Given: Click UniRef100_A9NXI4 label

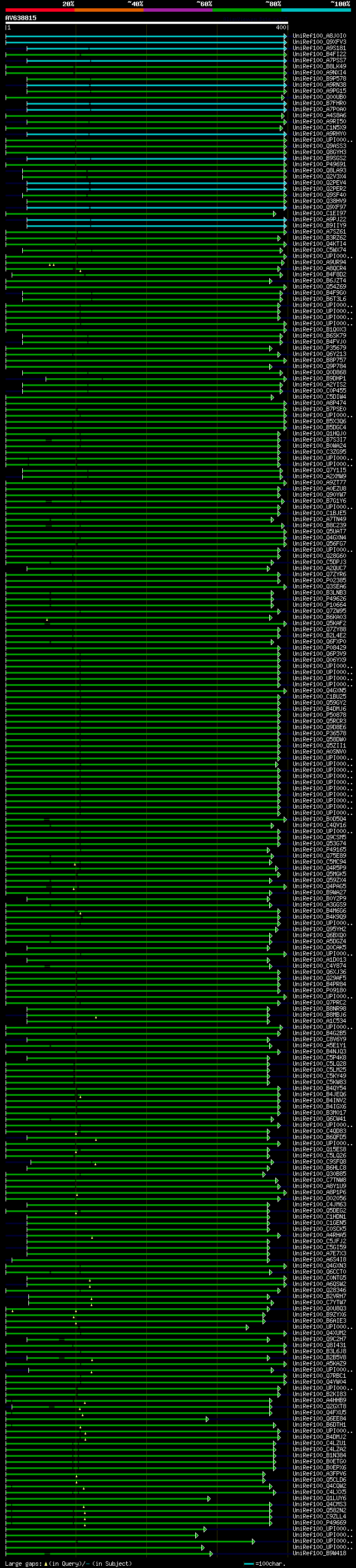Looking at the screenshot, I should [x=319, y=72].
